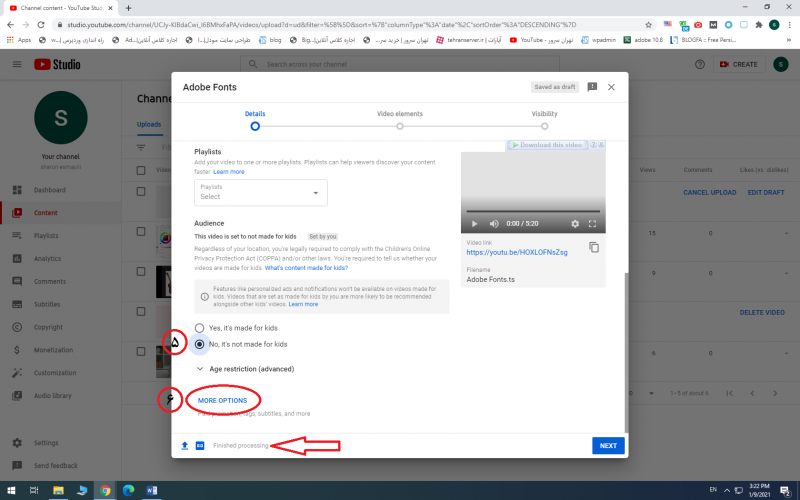Go to the Video elements step
The height and width of the screenshot is (500, 800).
(400, 126)
